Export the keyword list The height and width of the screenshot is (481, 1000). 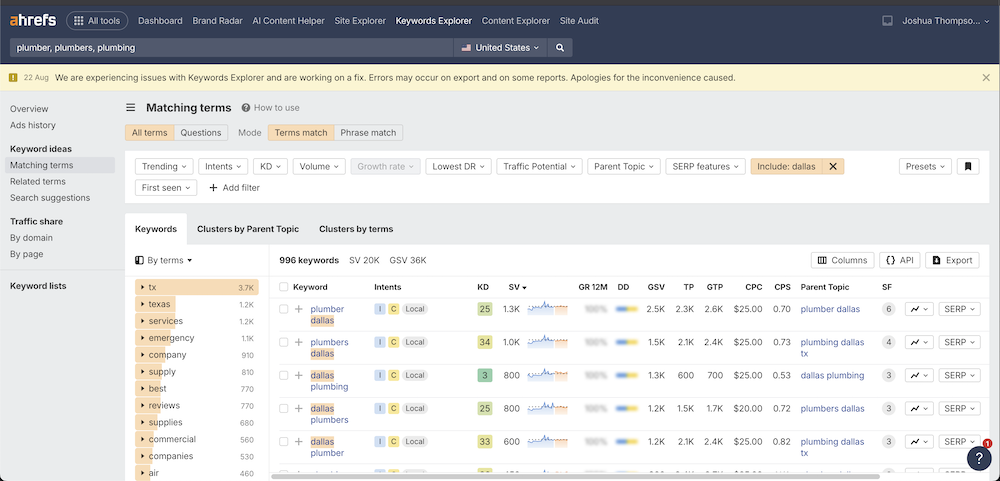point(952,260)
